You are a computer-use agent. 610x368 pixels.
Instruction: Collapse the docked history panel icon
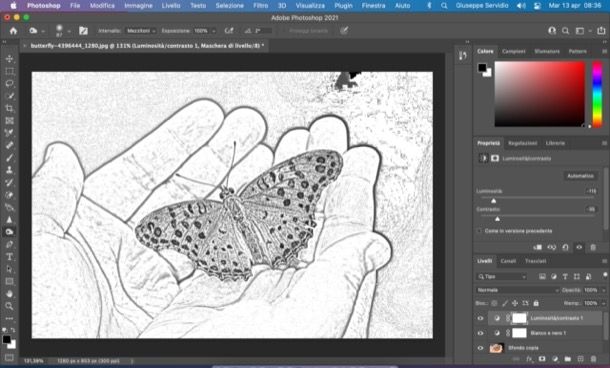463,56
